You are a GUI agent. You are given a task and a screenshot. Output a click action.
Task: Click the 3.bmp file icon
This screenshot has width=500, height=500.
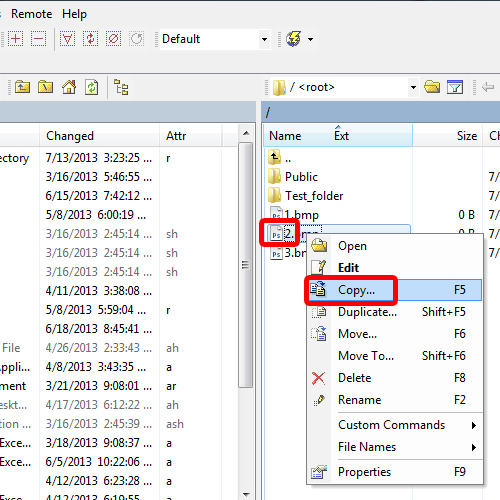[276, 253]
